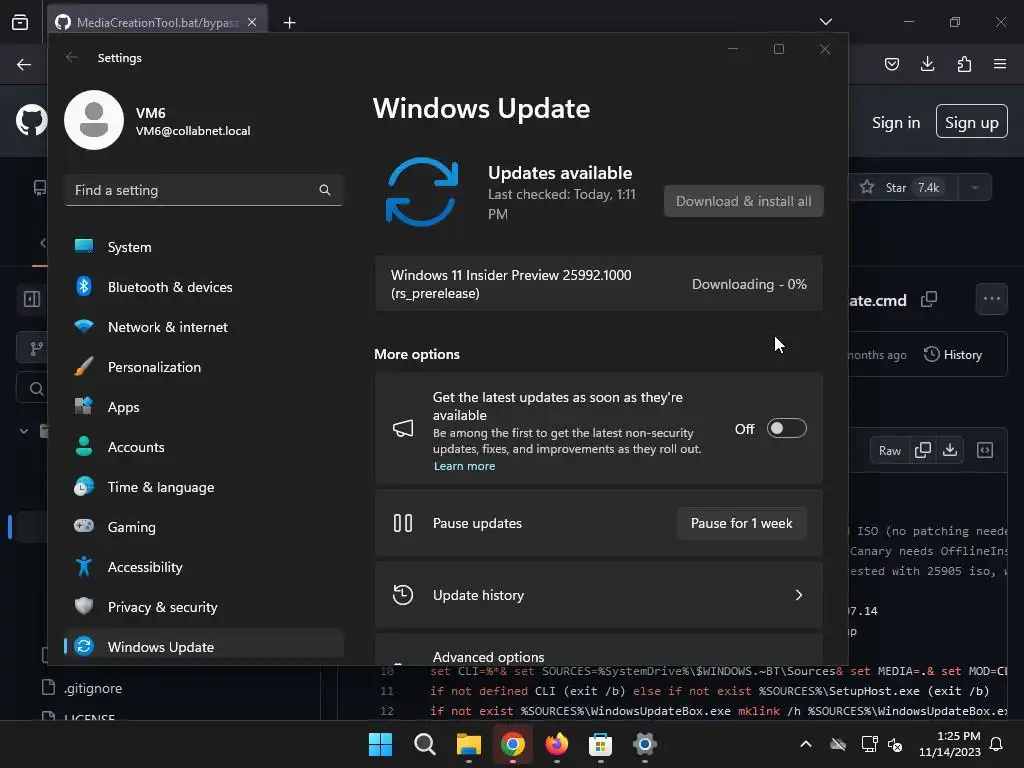Open browser tab list dropdown
Viewport: 1024px width, 768px height.
[x=825, y=22]
